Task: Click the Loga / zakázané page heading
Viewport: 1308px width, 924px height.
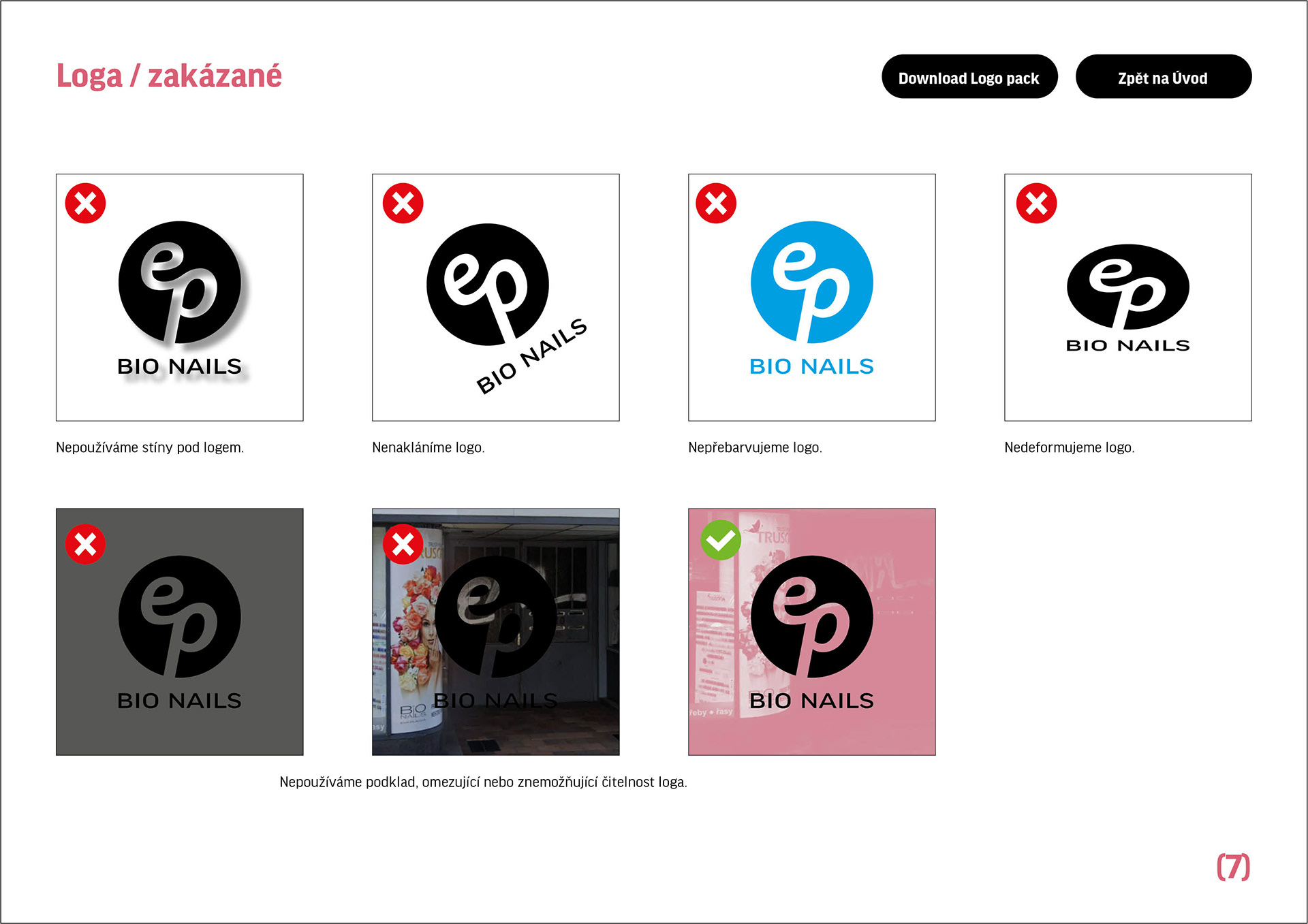Action: 169,76
